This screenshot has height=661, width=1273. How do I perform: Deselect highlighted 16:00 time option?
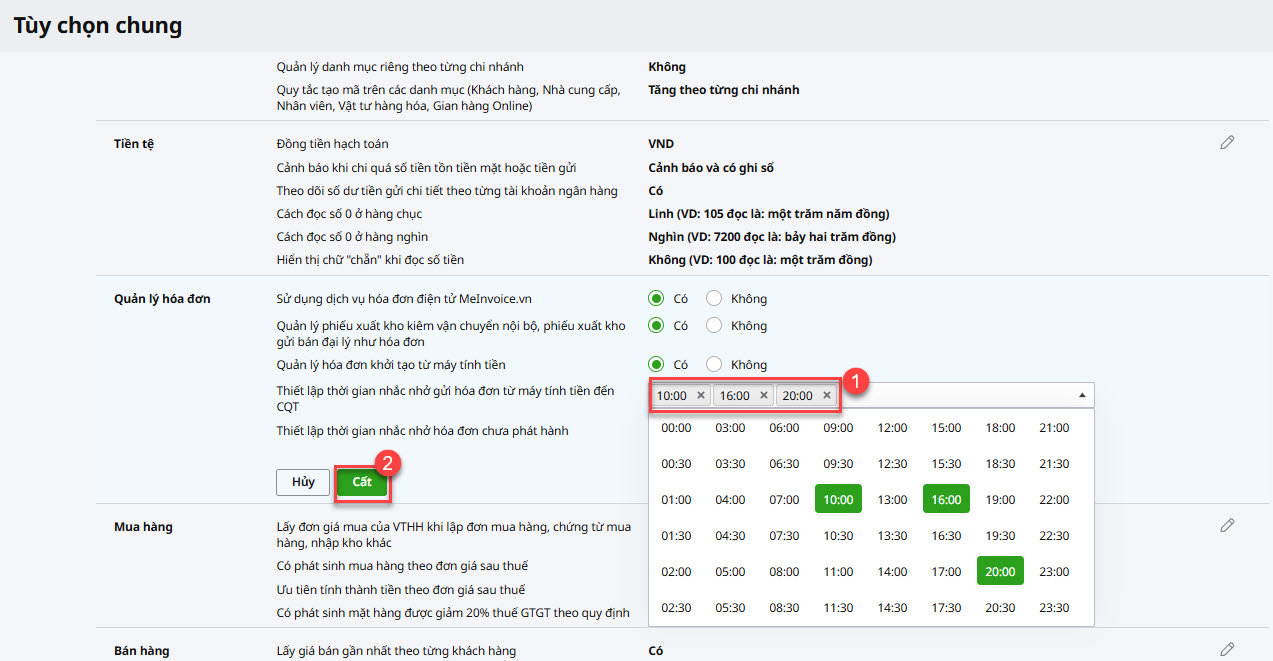[x=946, y=499]
